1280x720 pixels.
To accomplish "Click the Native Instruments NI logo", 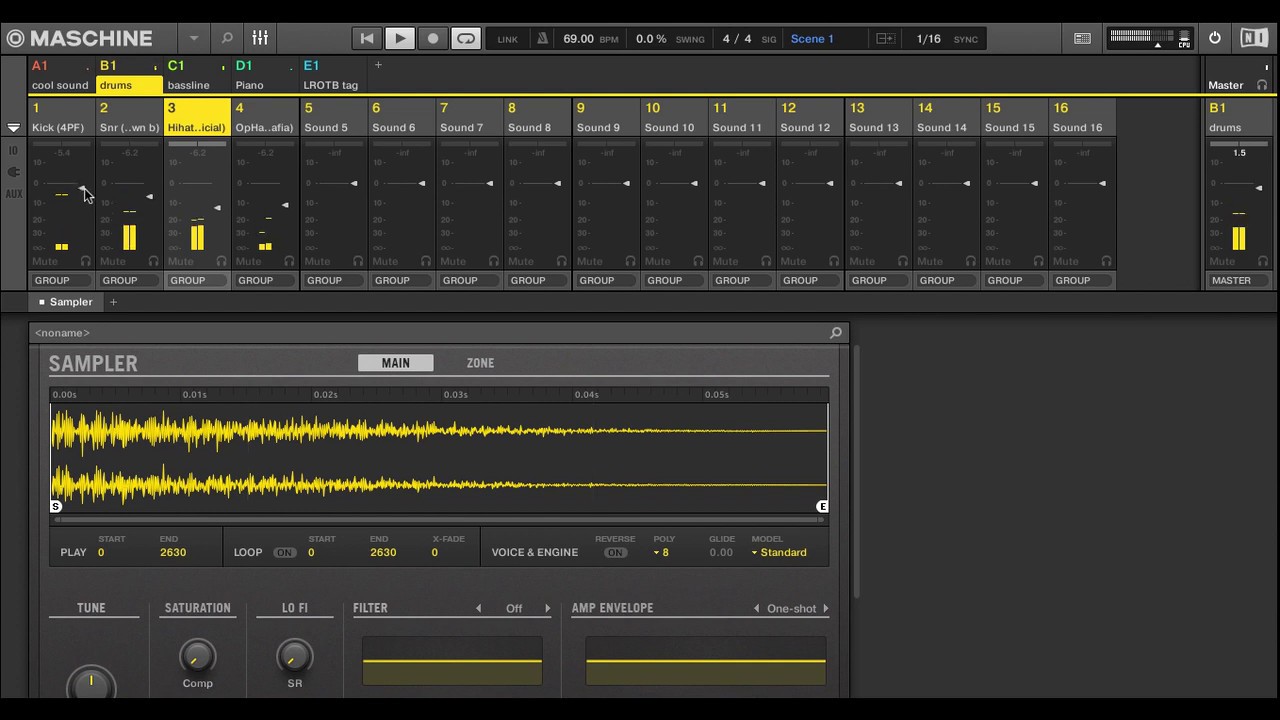I will (1254, 38).
